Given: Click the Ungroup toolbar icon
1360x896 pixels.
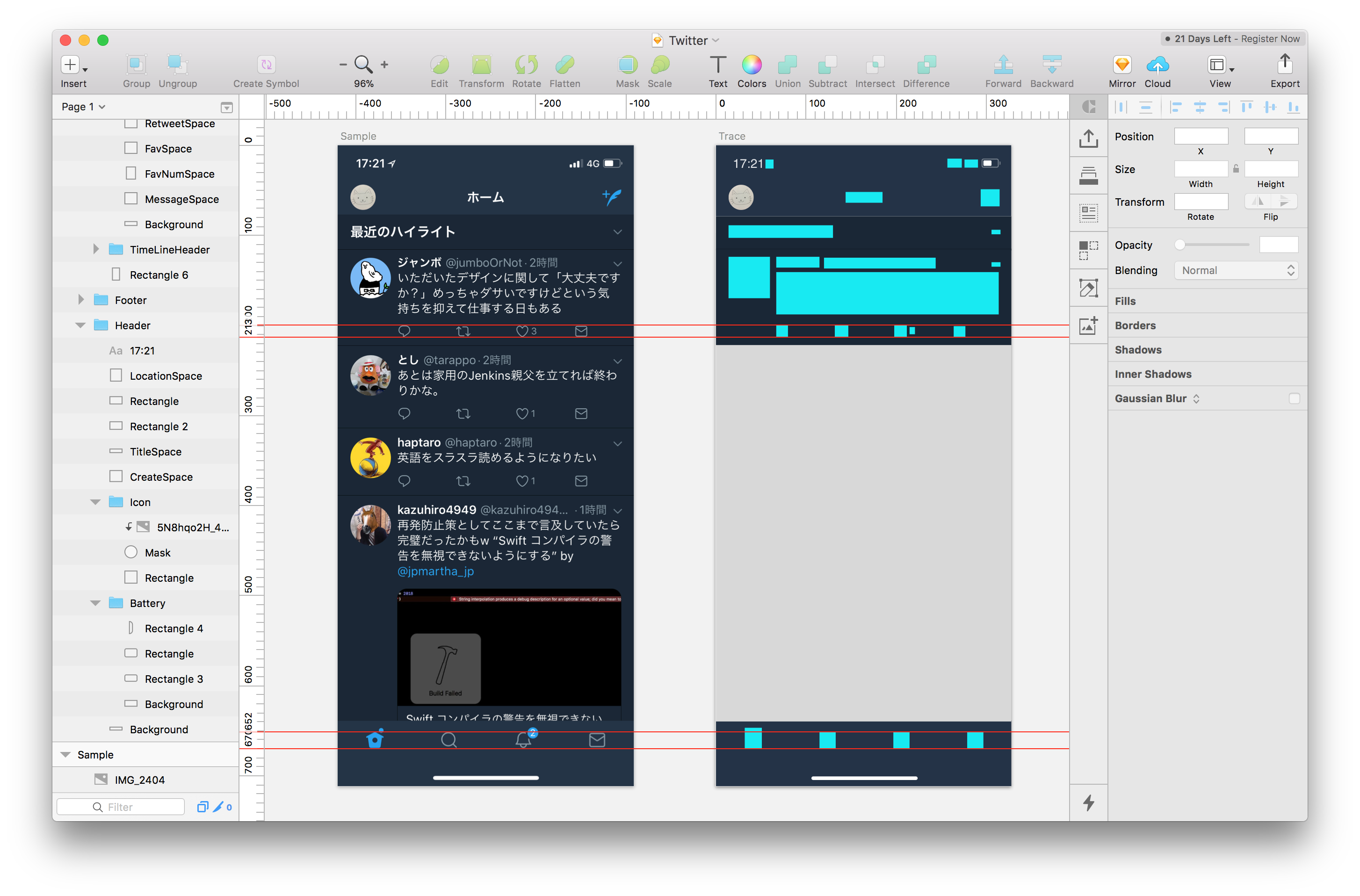Looking at the screenshot, I should pyautogui.click(x=177, y=65).
